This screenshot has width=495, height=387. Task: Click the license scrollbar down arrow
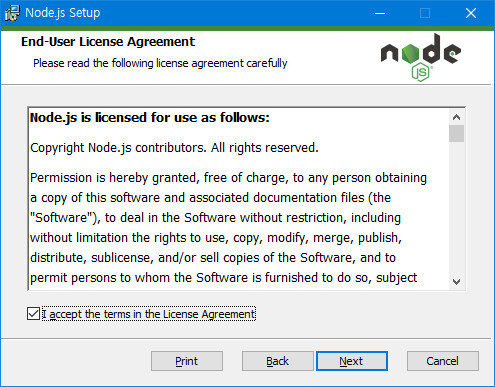[x=456, y=282]
